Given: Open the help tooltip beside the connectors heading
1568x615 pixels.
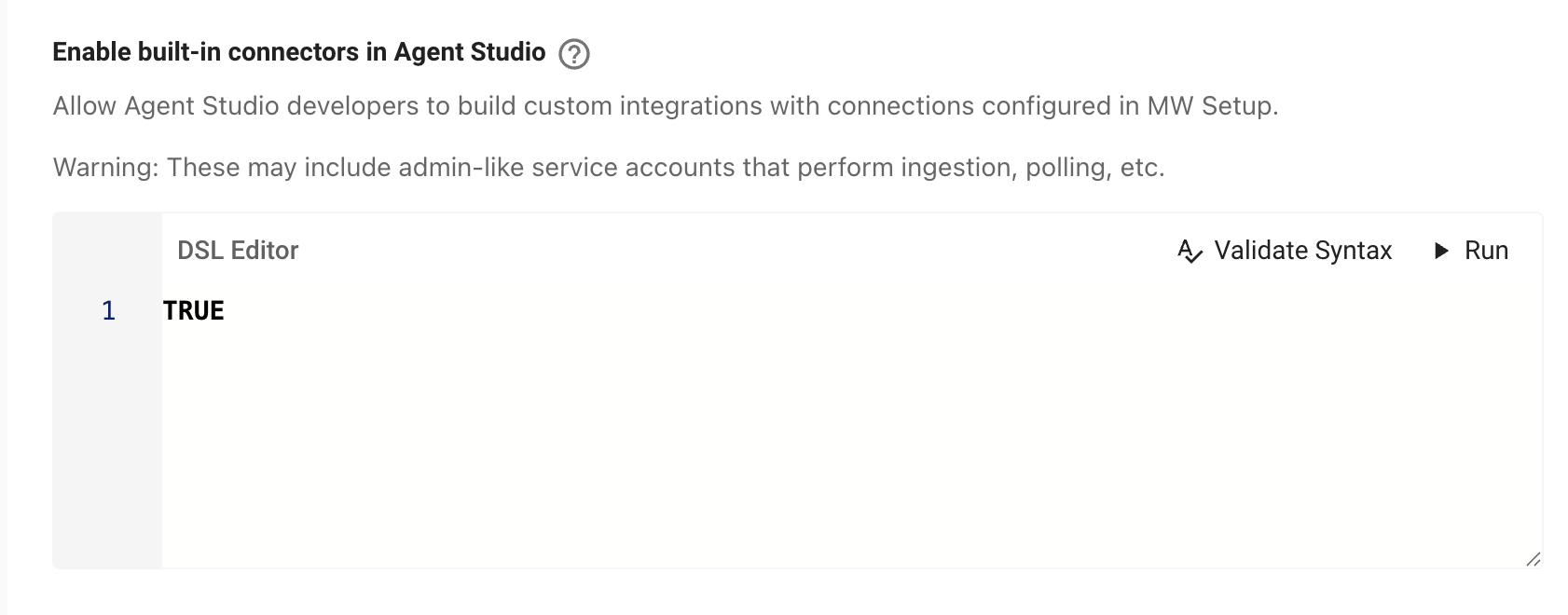Looking at the screenshot, I should (x=573, y=54).
